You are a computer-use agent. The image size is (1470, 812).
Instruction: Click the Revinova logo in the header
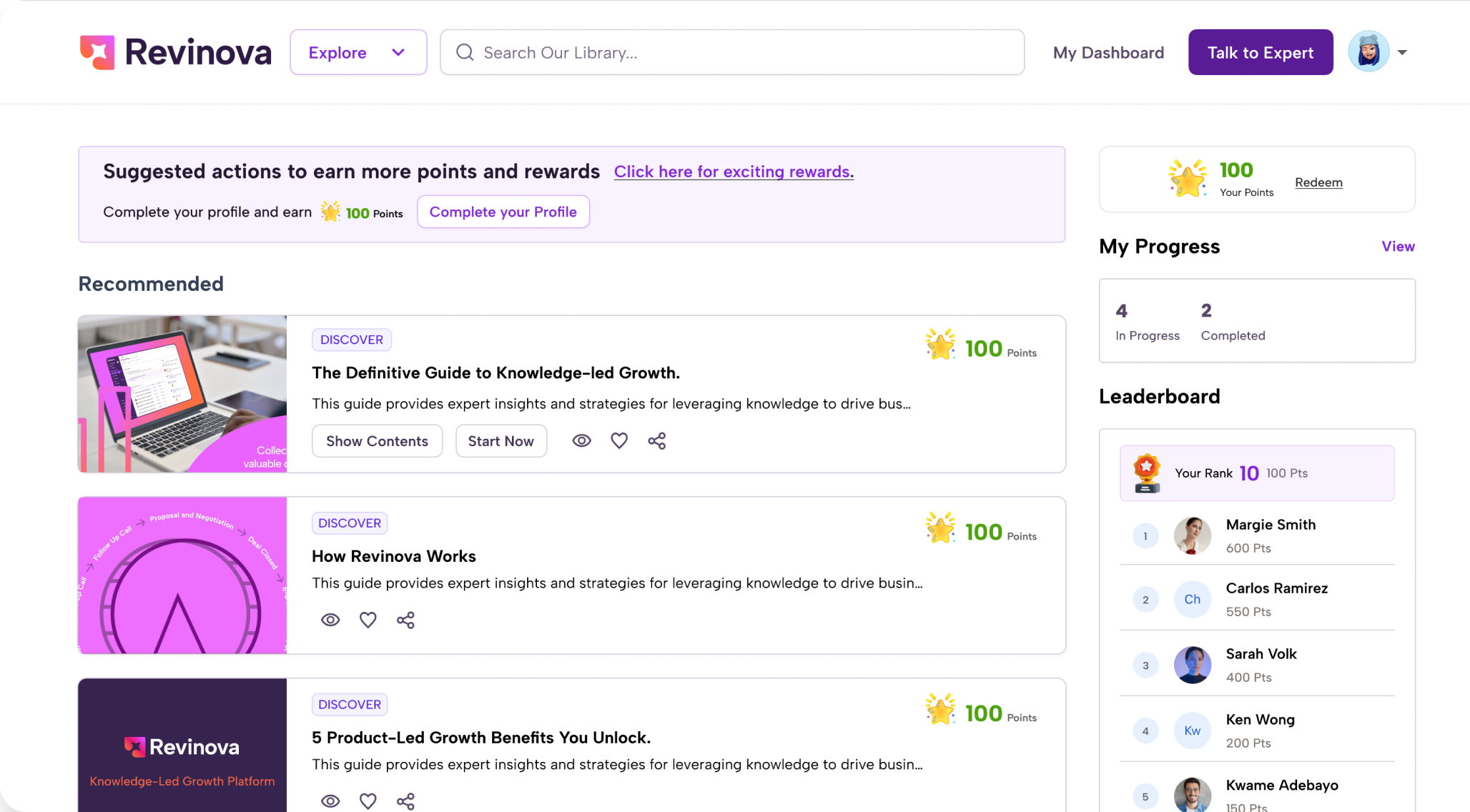(x=175, y=52)
